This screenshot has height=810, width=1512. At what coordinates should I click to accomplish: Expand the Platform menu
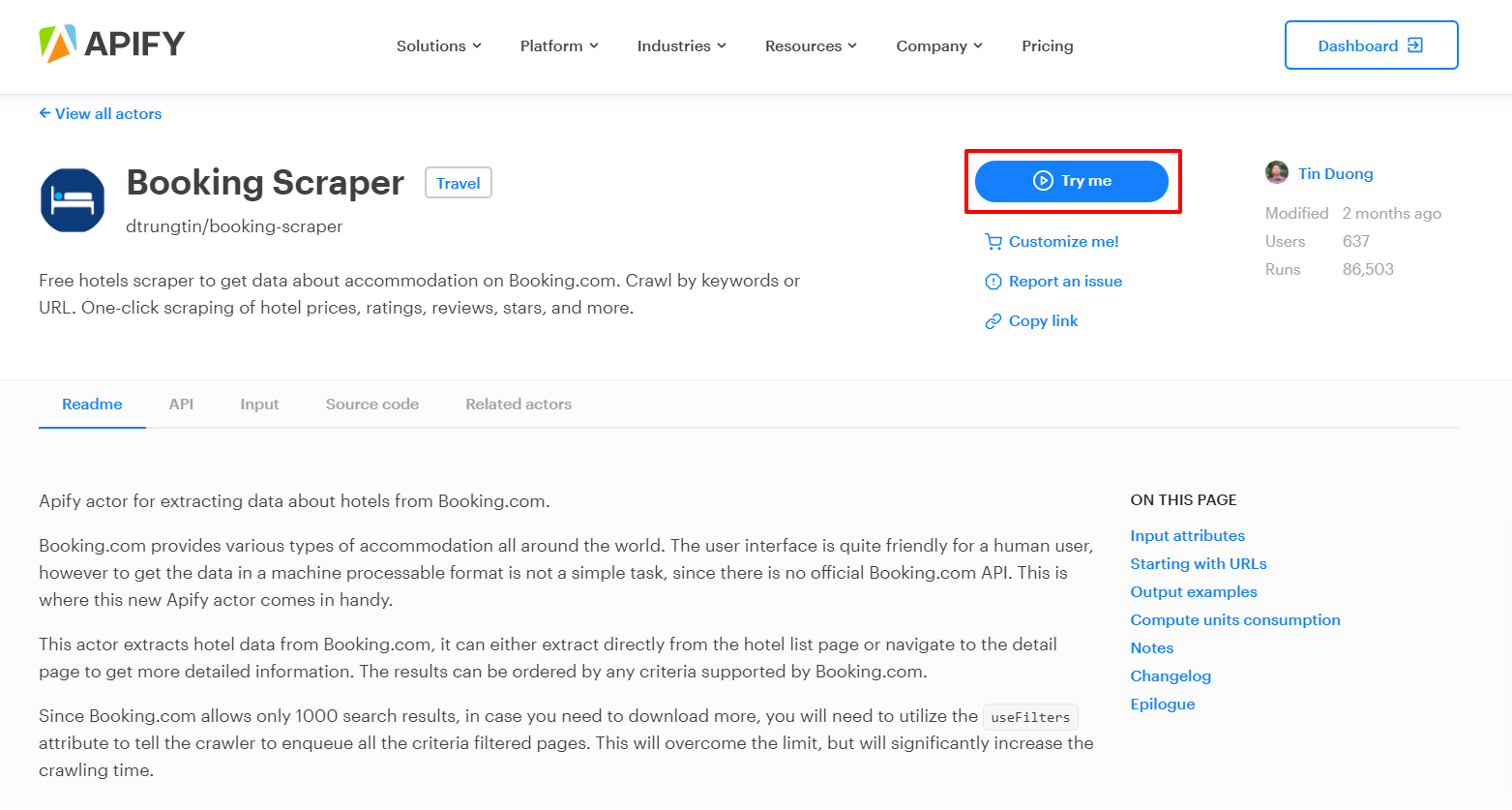coord(559,45)
